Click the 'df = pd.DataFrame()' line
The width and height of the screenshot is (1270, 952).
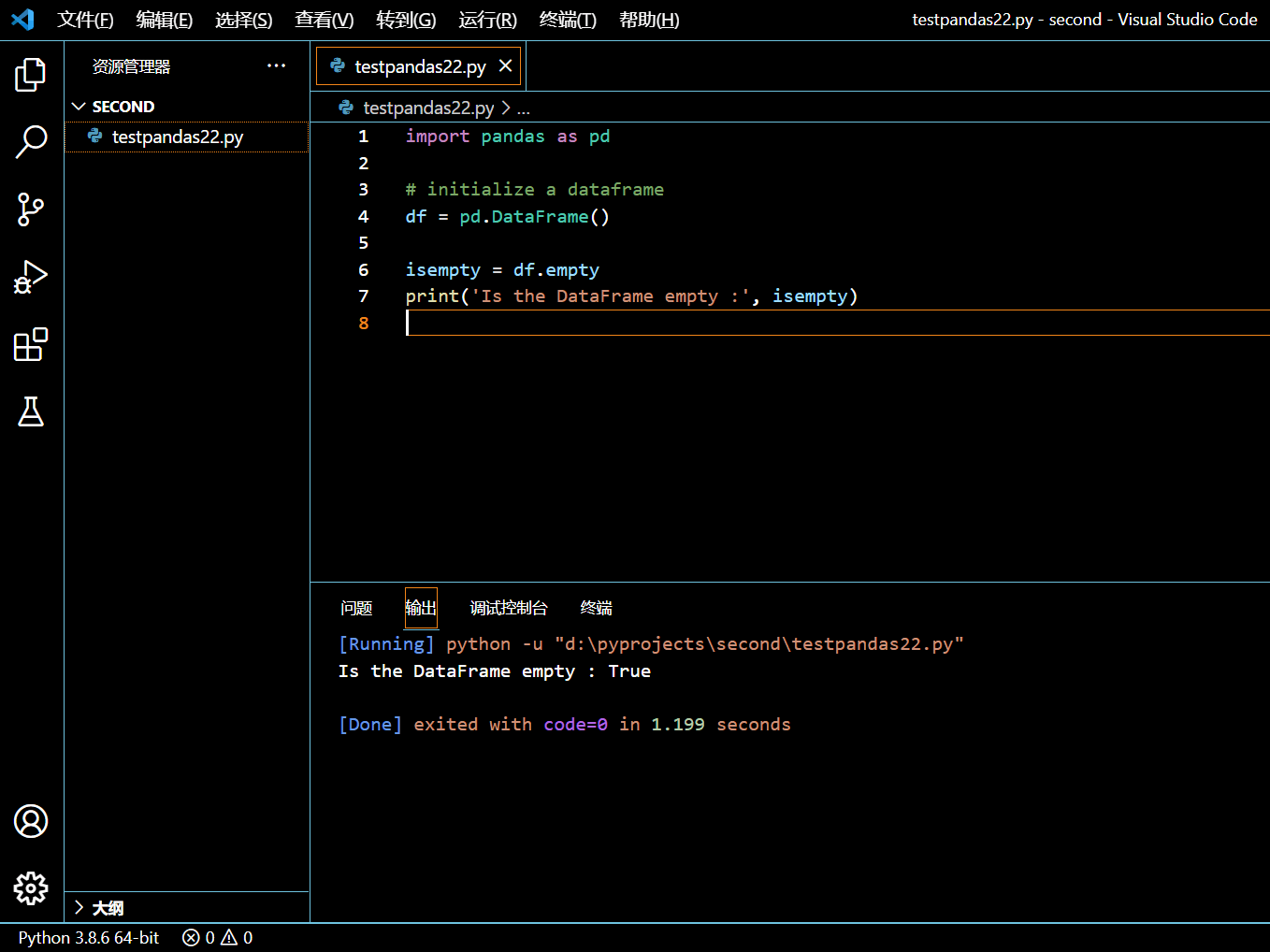pyautogui.click(x=508, y=217)
